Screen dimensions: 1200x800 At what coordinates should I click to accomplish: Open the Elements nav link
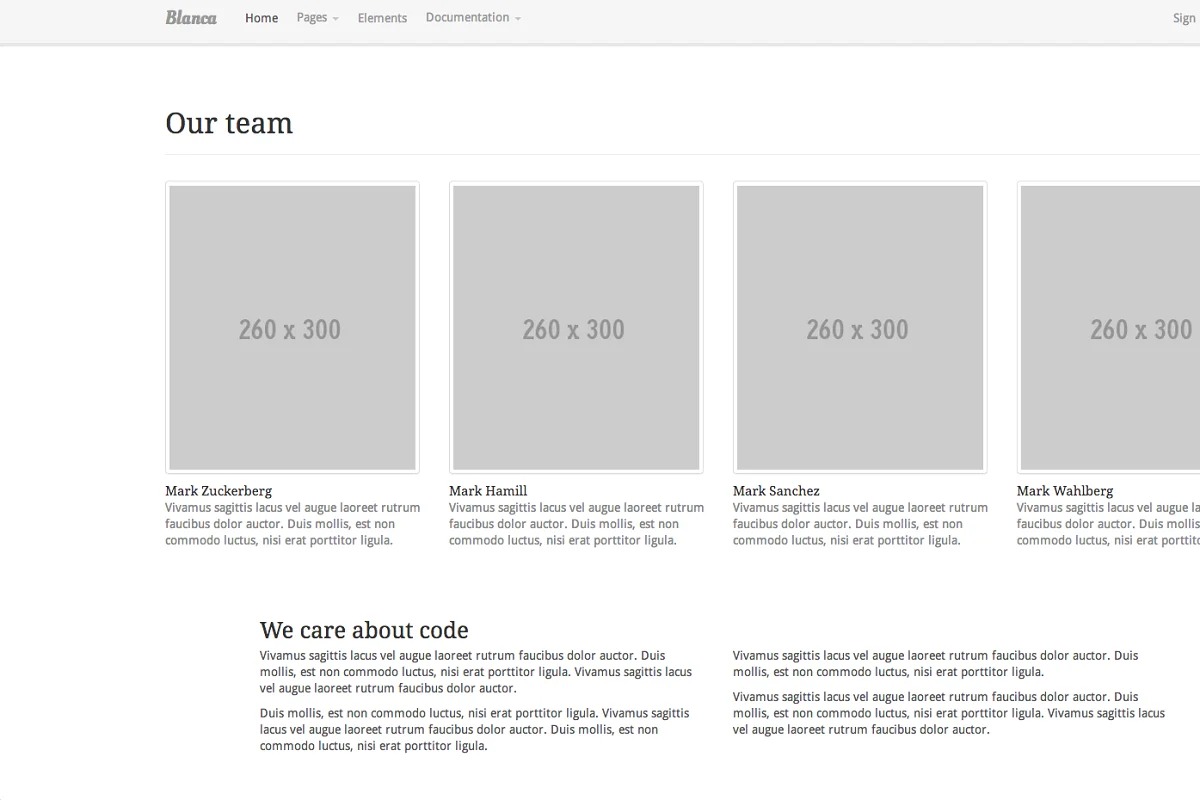click(382, 18)
